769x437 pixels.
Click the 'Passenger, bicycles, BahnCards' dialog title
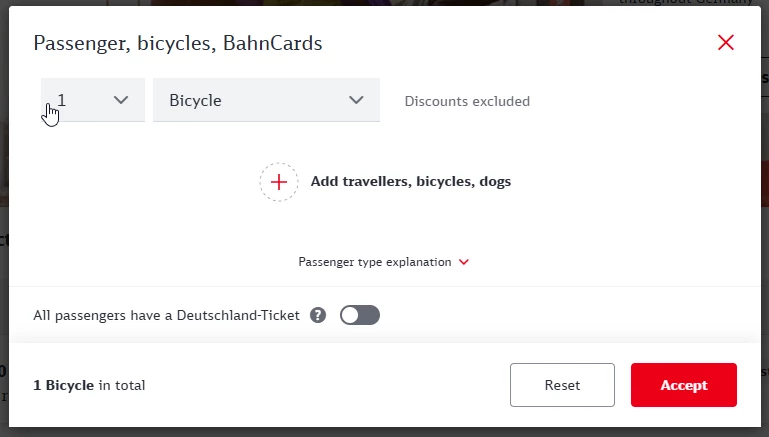(178, 43)
